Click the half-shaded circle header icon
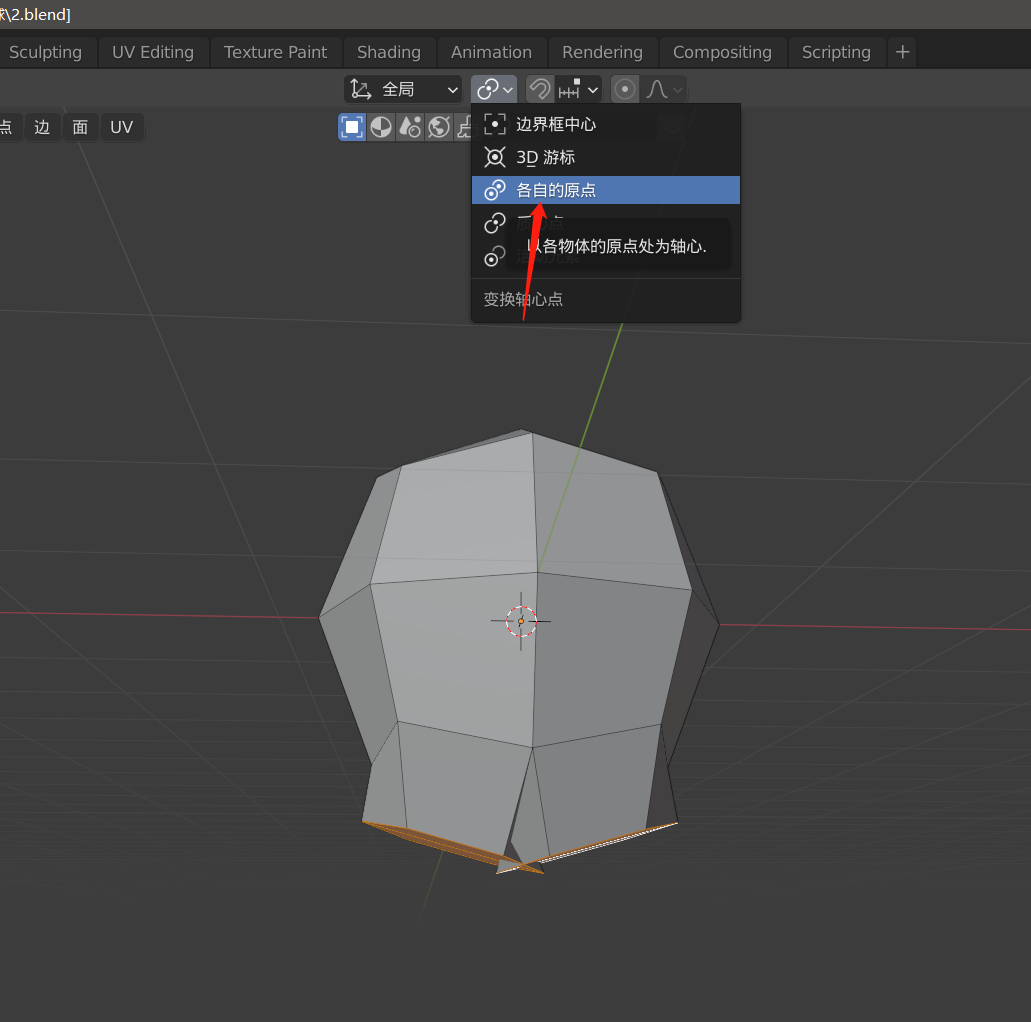Screen dimensions: 1031x1022 coord(381,127)
